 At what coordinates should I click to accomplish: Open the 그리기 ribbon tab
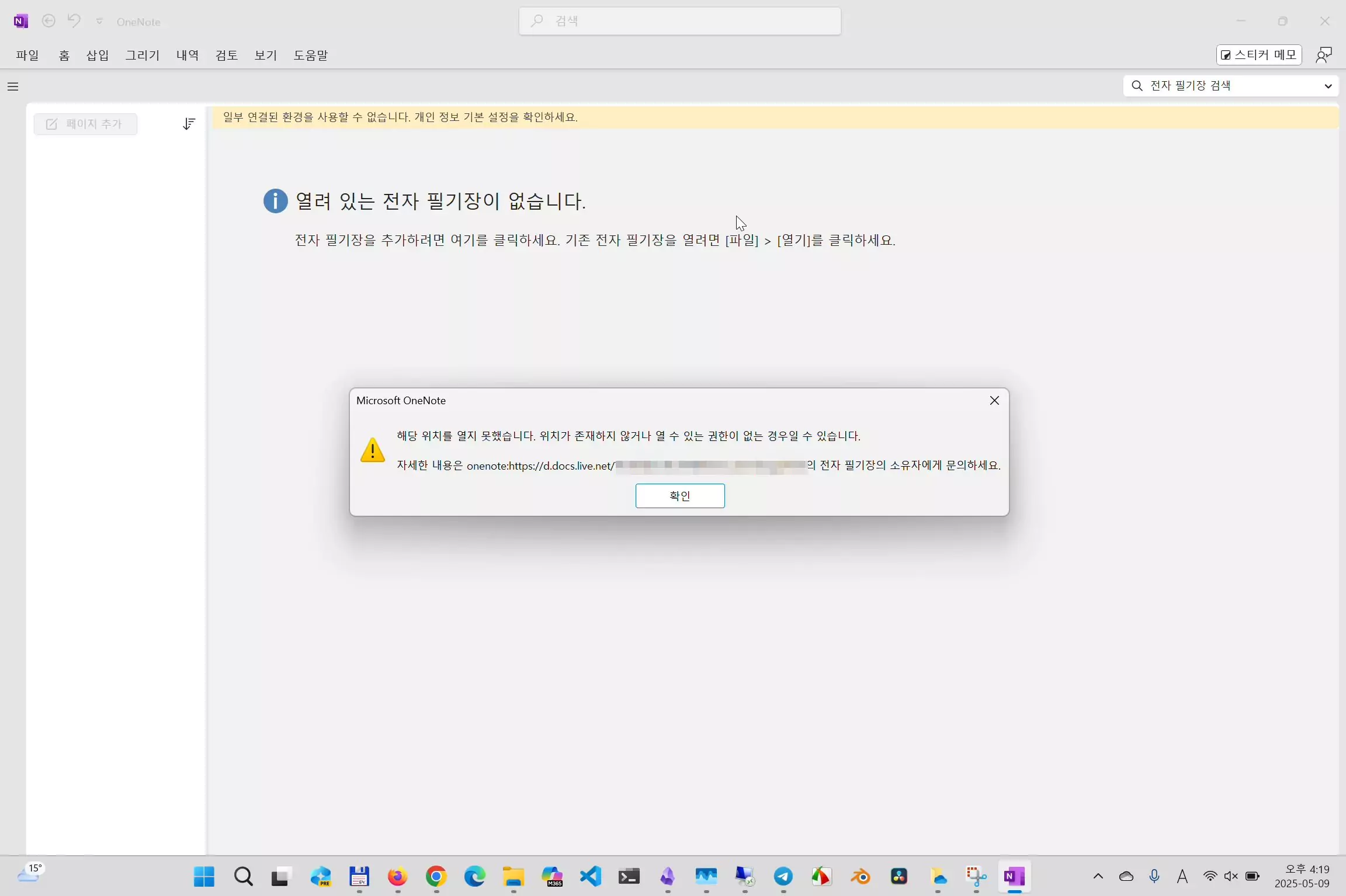tap(143, 55)
